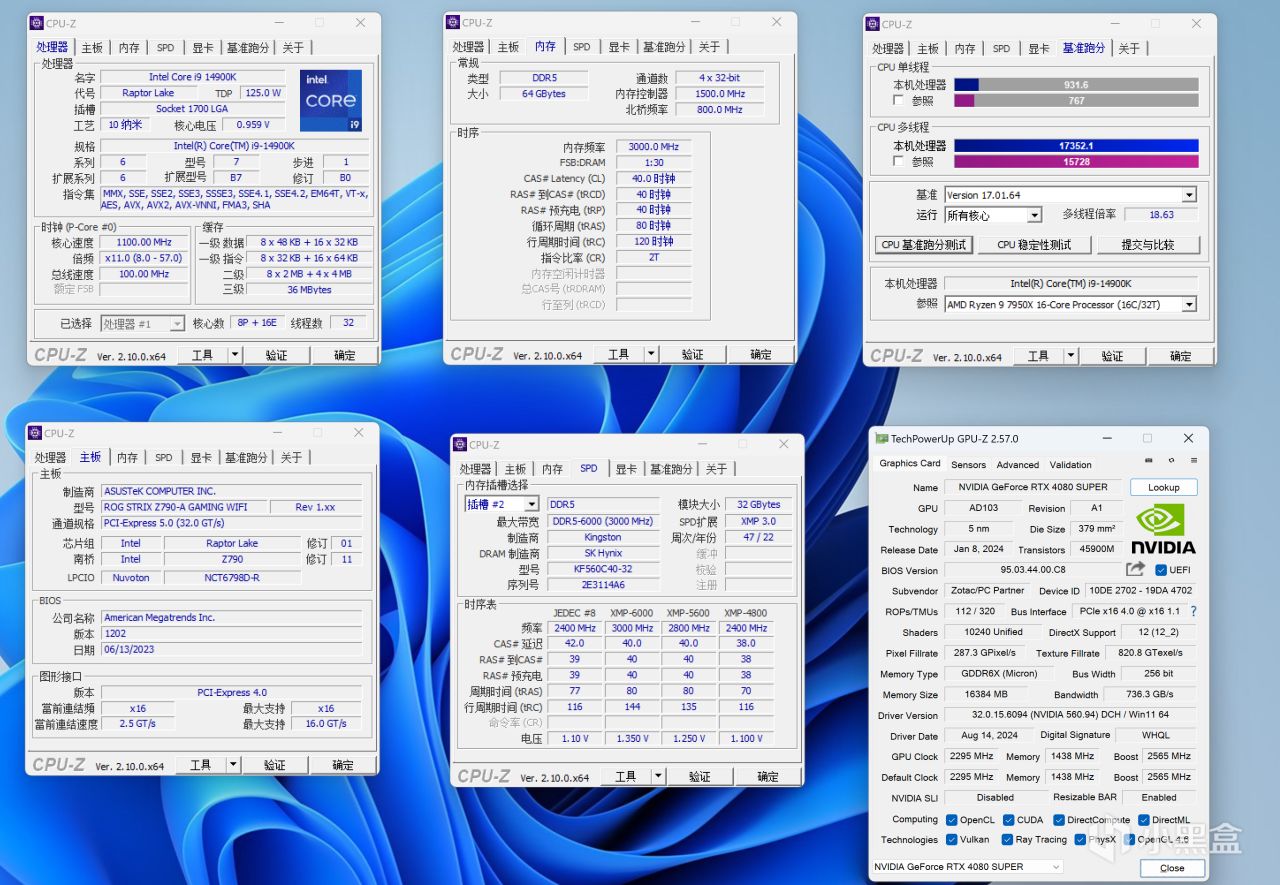Click the XMP-6000 column header in 时序表
Screen dimensions: 1280x885
[x=631, y=612]
